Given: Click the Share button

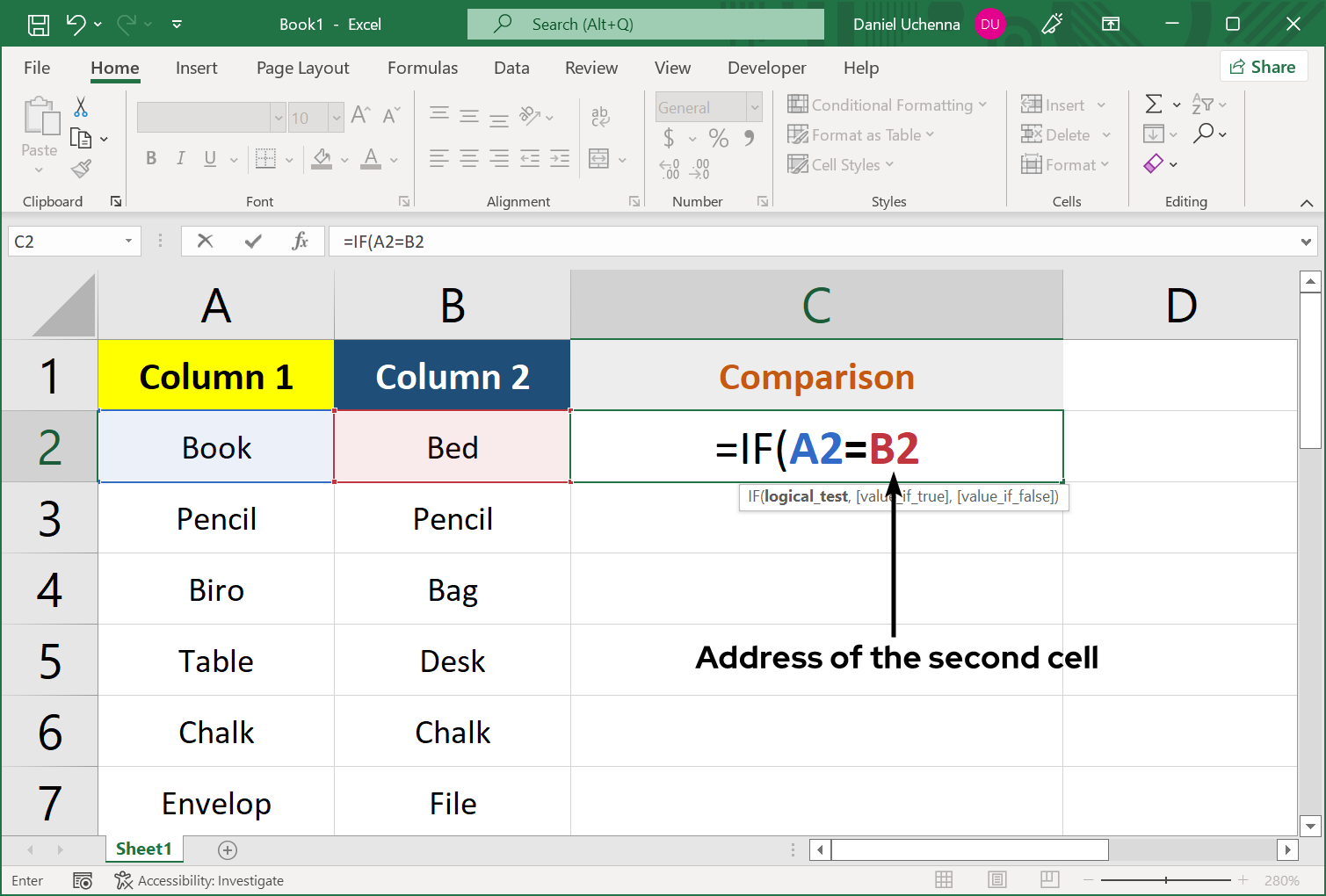Looking at the screenshot, I should click(x=1263, y=66).
